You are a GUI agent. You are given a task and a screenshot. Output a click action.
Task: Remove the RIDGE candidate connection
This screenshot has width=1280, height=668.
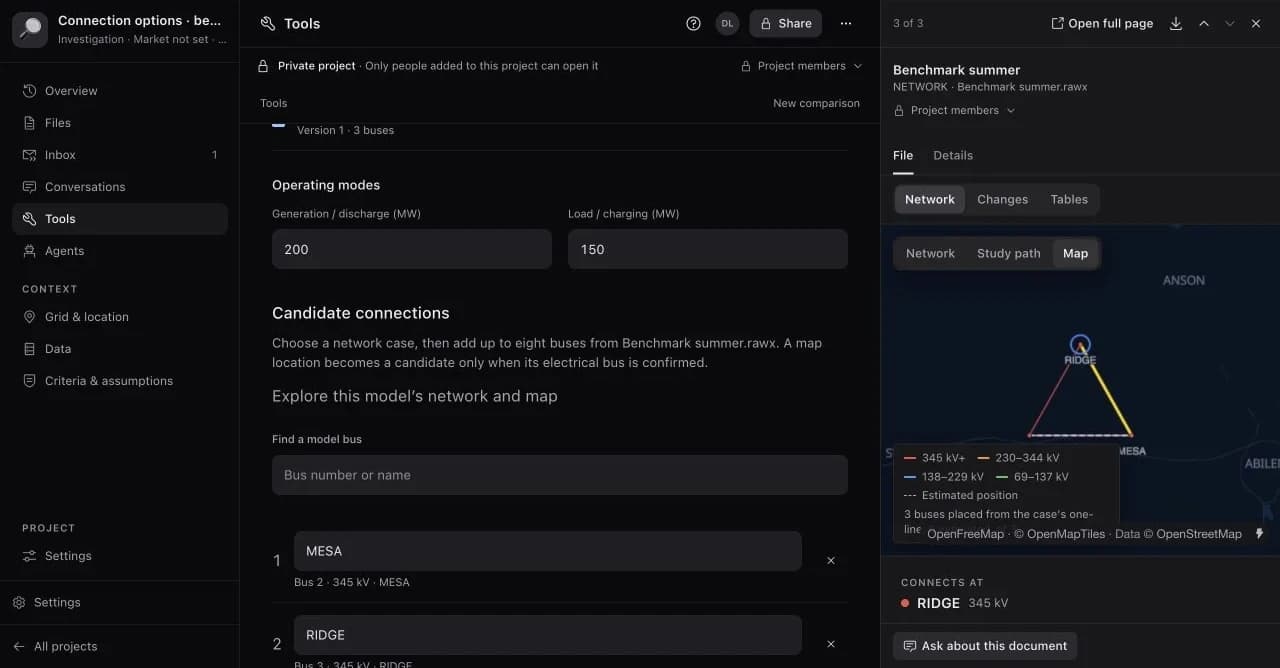click(831, 645)
